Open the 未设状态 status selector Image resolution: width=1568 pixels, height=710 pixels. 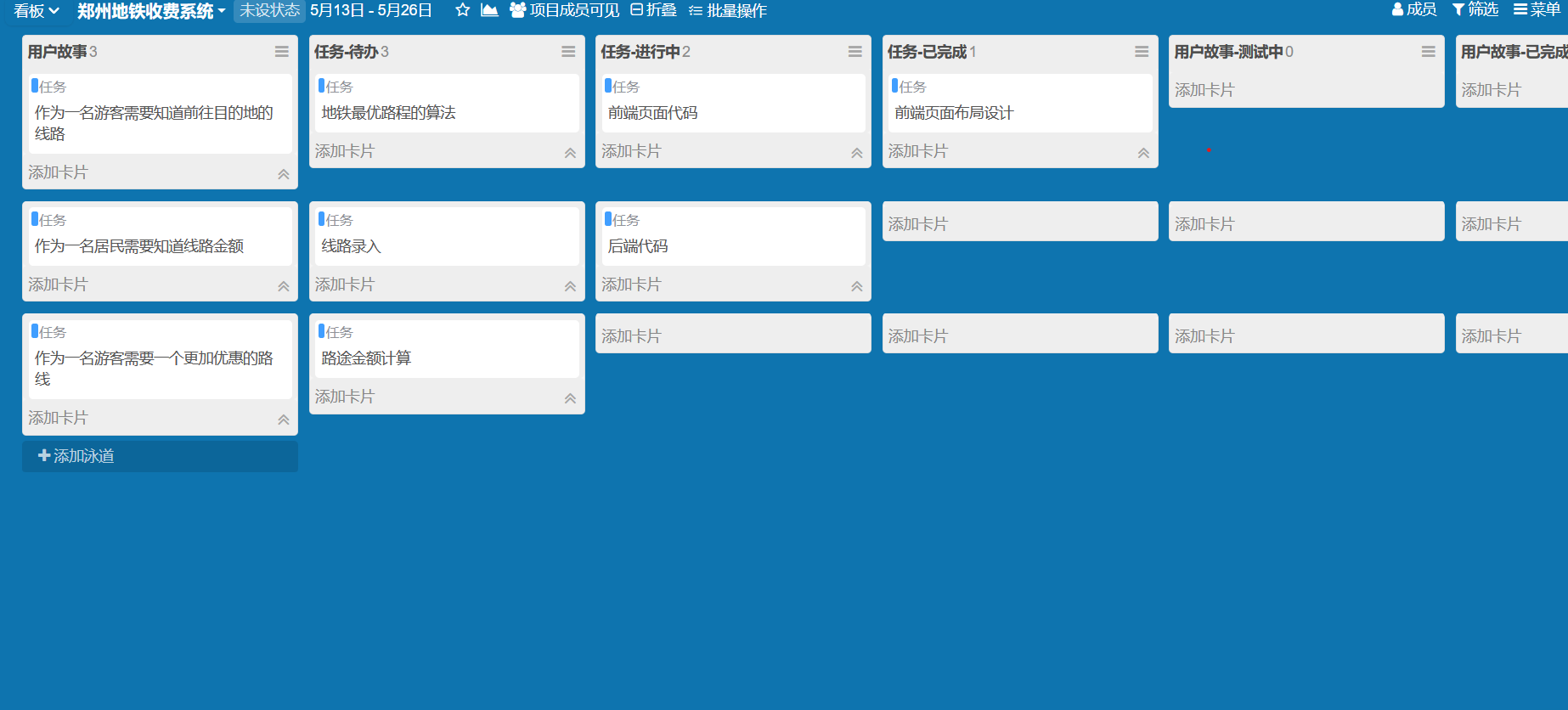coord(269,10)
